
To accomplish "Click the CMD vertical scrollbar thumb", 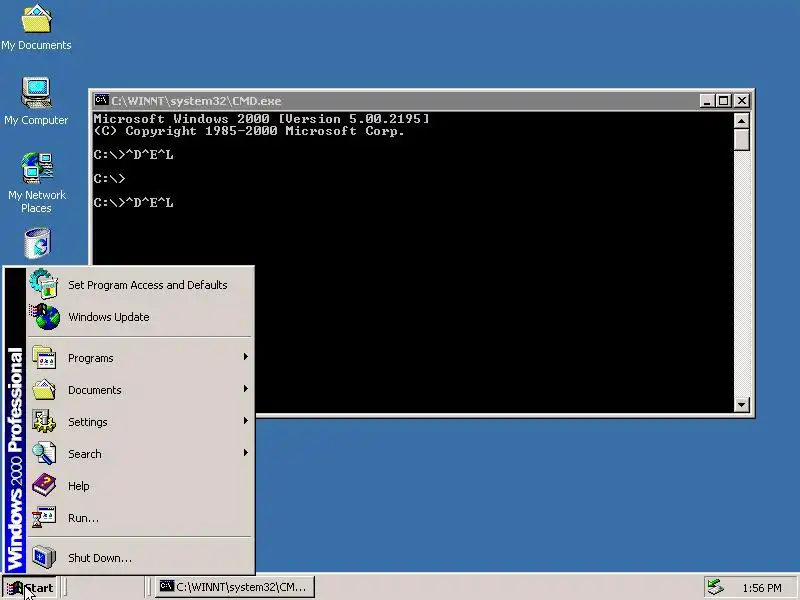I will tap(741, 139).
